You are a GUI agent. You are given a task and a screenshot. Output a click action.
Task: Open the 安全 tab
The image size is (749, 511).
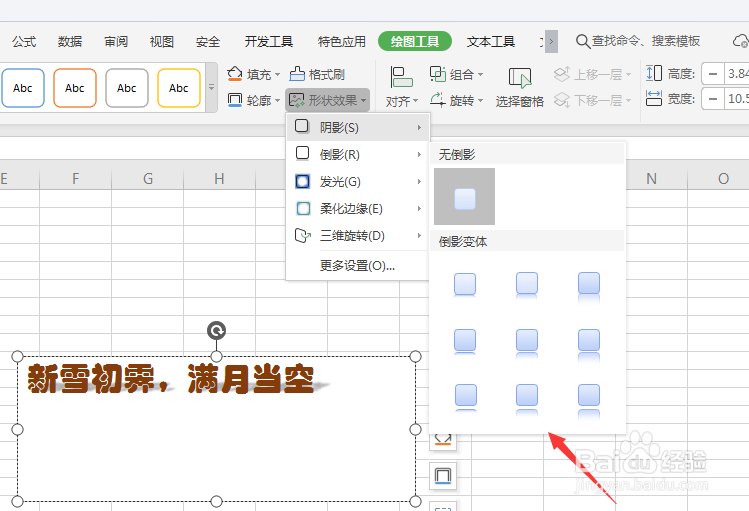click(208, 42)
